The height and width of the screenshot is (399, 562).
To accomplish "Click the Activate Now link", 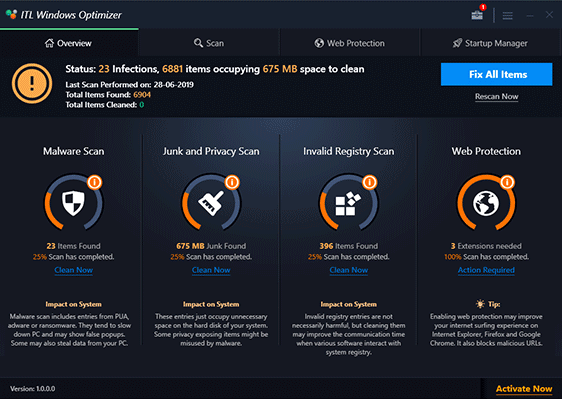I will [524, 389].
